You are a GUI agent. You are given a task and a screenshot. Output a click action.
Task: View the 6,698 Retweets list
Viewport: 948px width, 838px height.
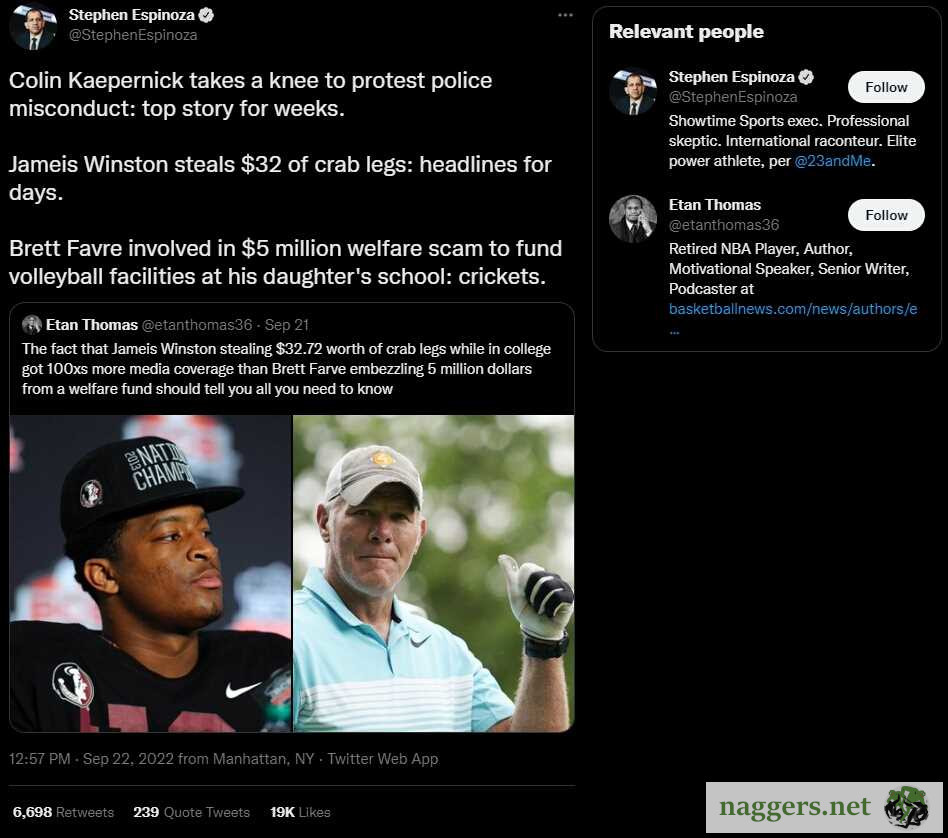pos(63,812)
